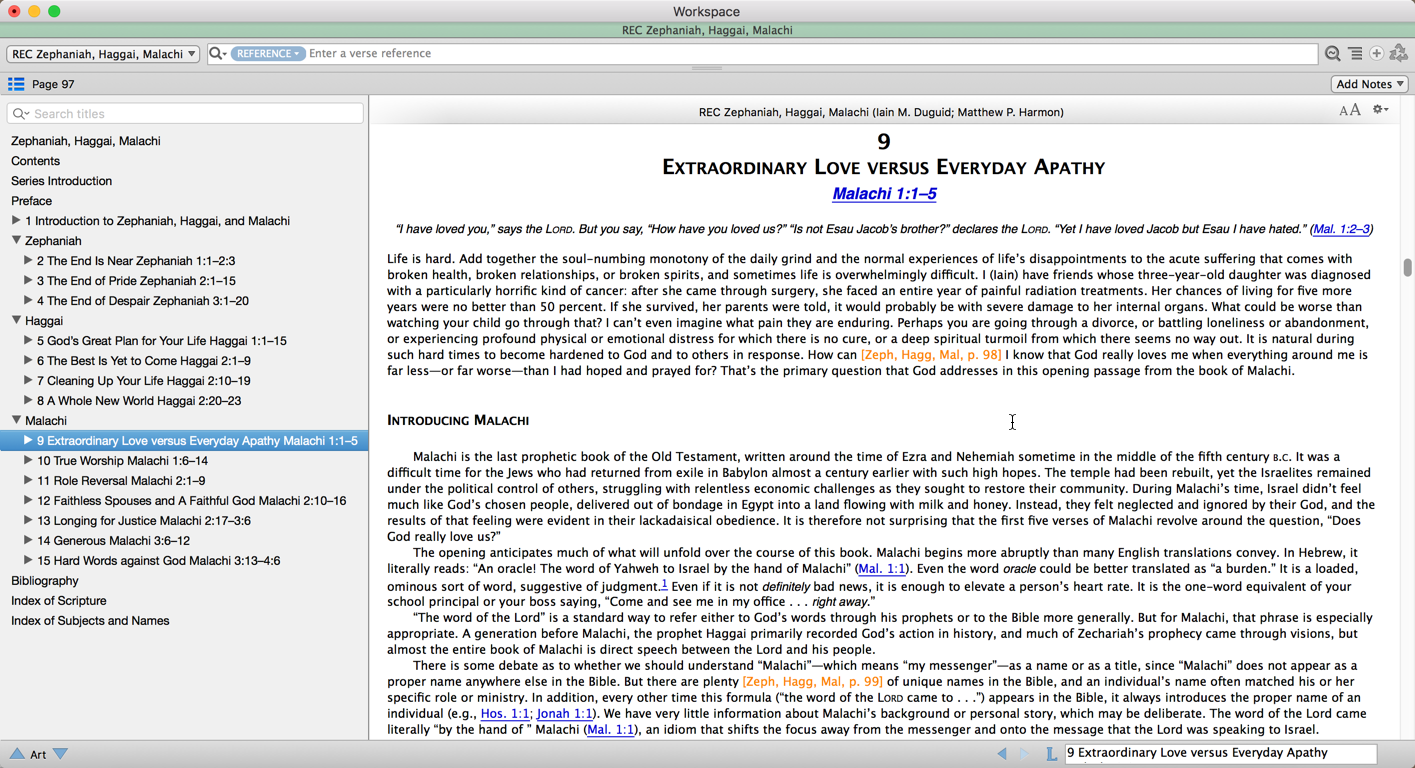Open the research/analysis magnifier icon
The width and height of the screenshot is (1415, 768).
[1333, 54]
